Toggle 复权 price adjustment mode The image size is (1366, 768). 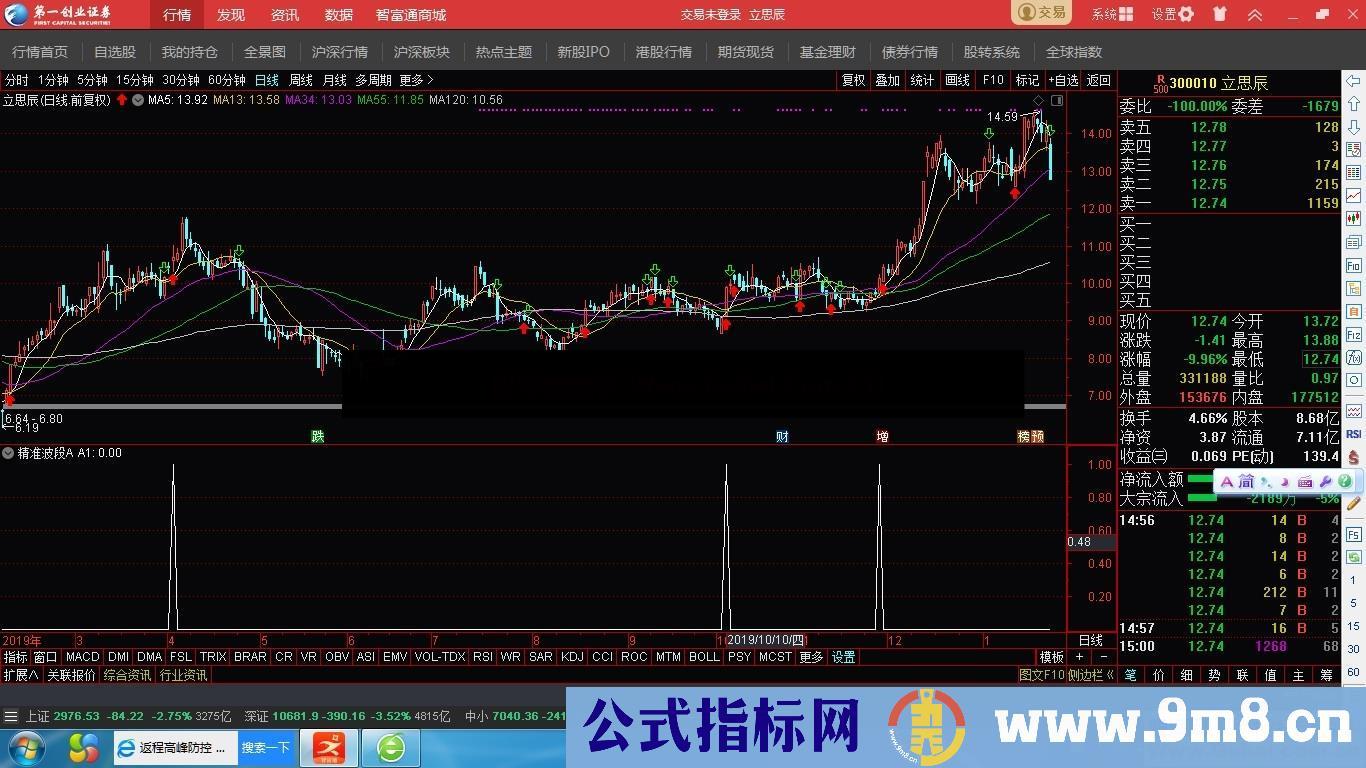(852, 80)
